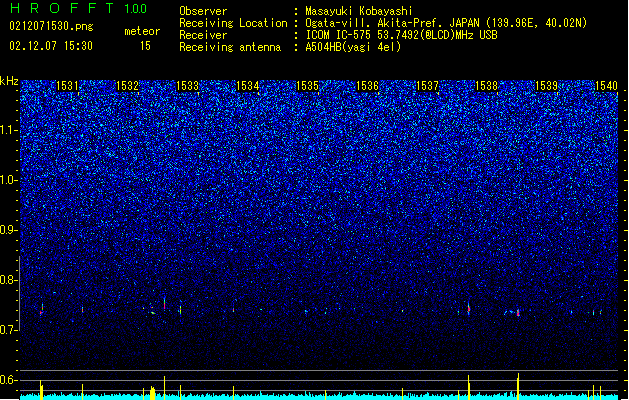The image size is (629, 400).
Task: Select observer name Masayuki Kobayashi
Action: (359, 11)
